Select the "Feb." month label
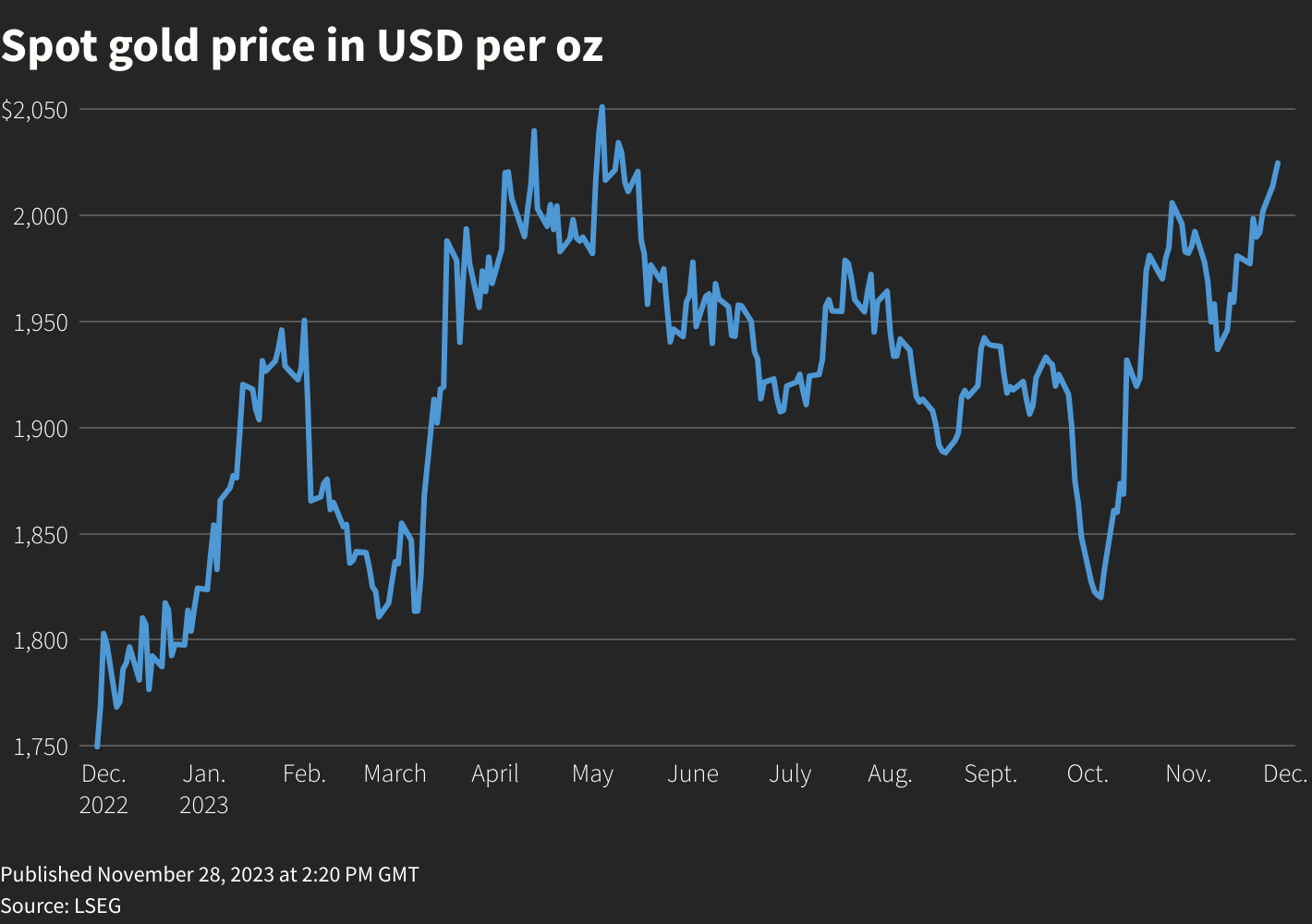1312x924 pixels. coord(304,774)
